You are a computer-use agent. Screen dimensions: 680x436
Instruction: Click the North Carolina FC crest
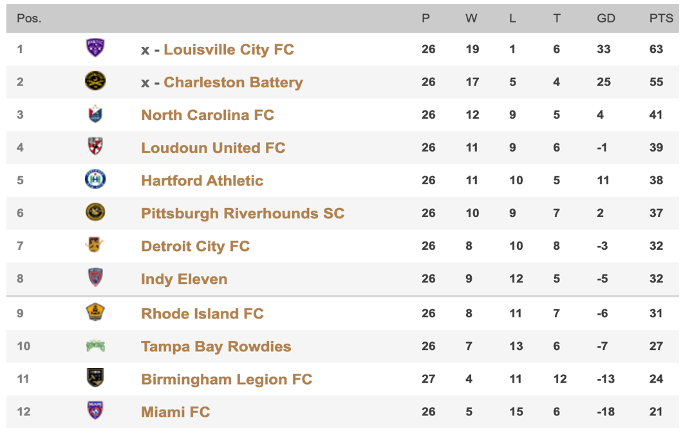pos(95,114)
